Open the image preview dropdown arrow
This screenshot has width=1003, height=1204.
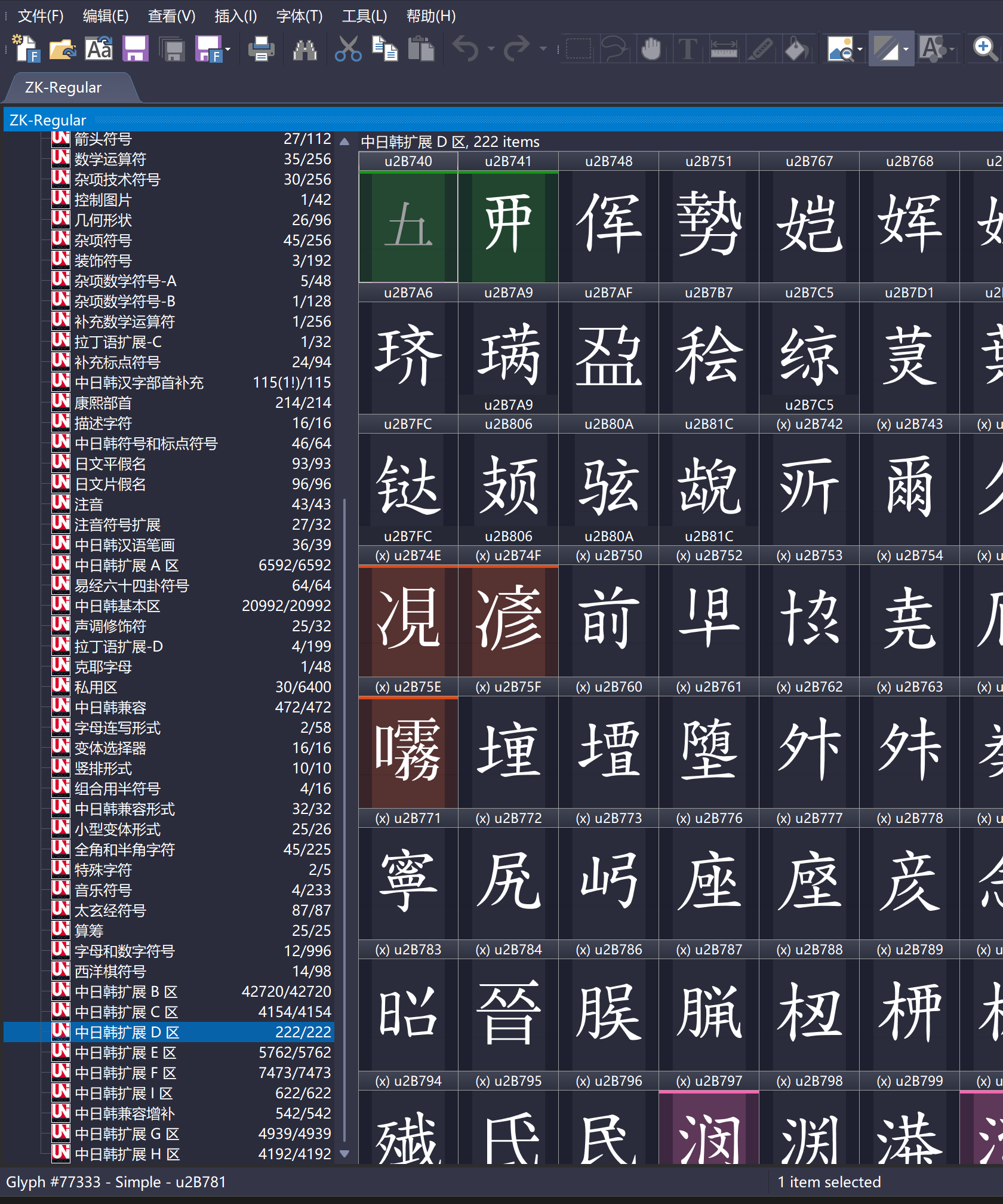860,49
